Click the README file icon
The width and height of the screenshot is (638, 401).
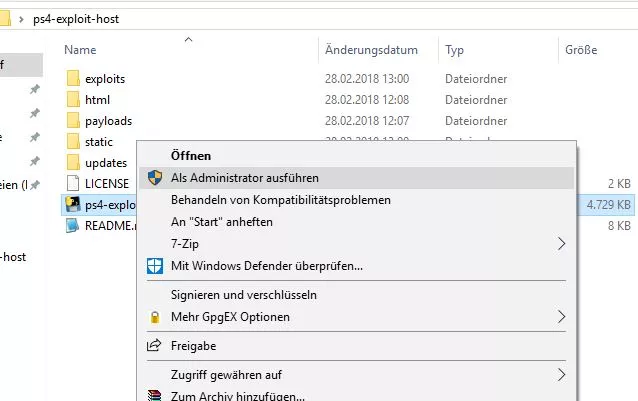tap(73, 225)
